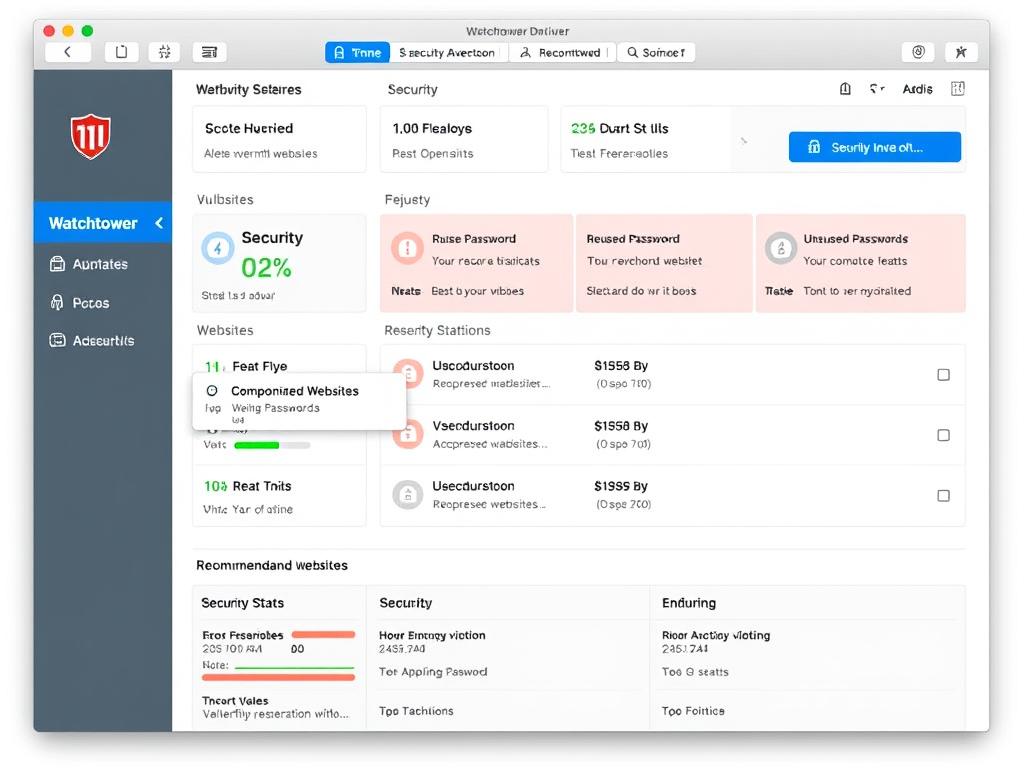The image size is (1024, 768).
Task: Tick the checkbox for Vsecdurstoon row
Action: (x=943, y=435)
